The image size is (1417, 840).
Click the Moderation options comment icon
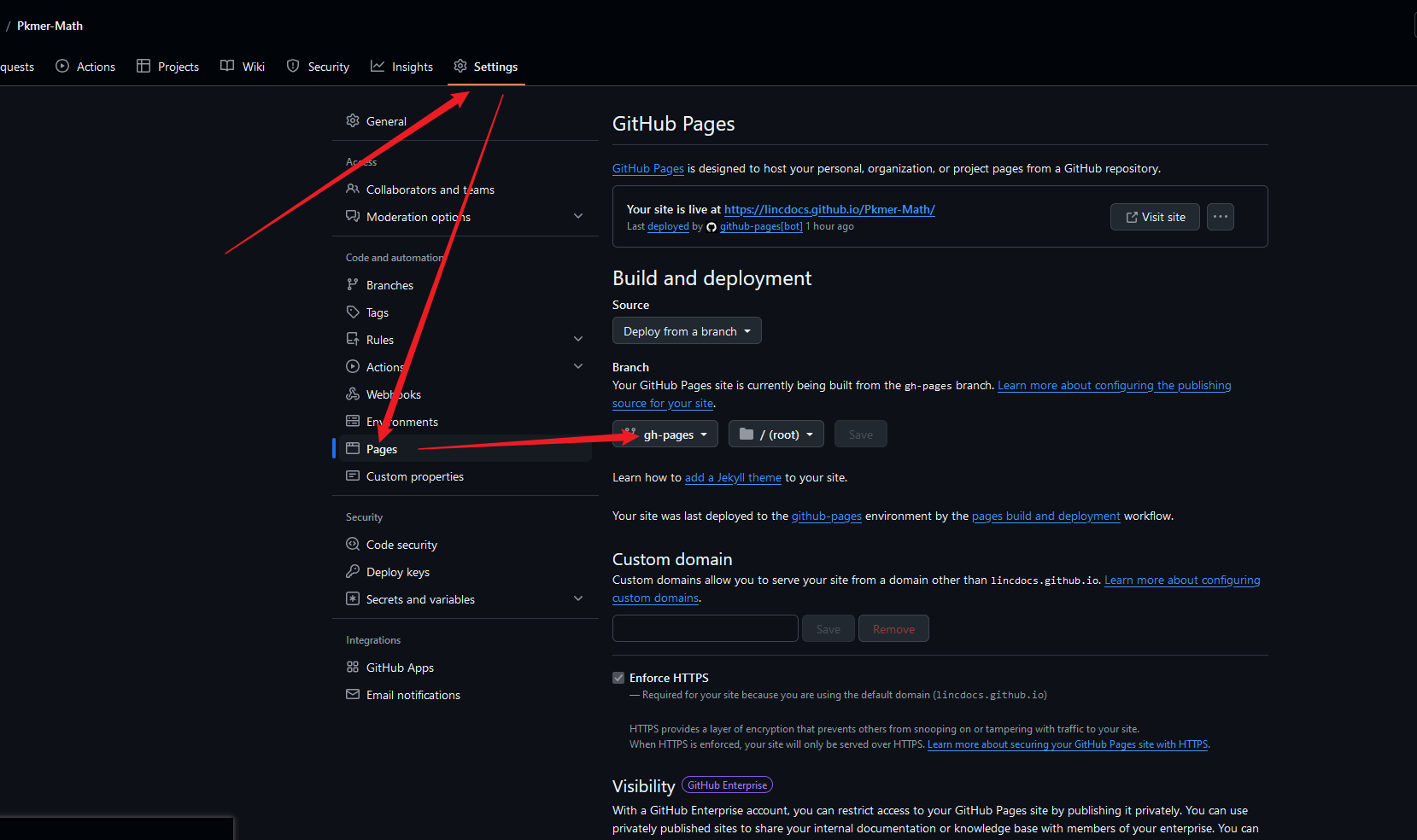click(353, 216)
